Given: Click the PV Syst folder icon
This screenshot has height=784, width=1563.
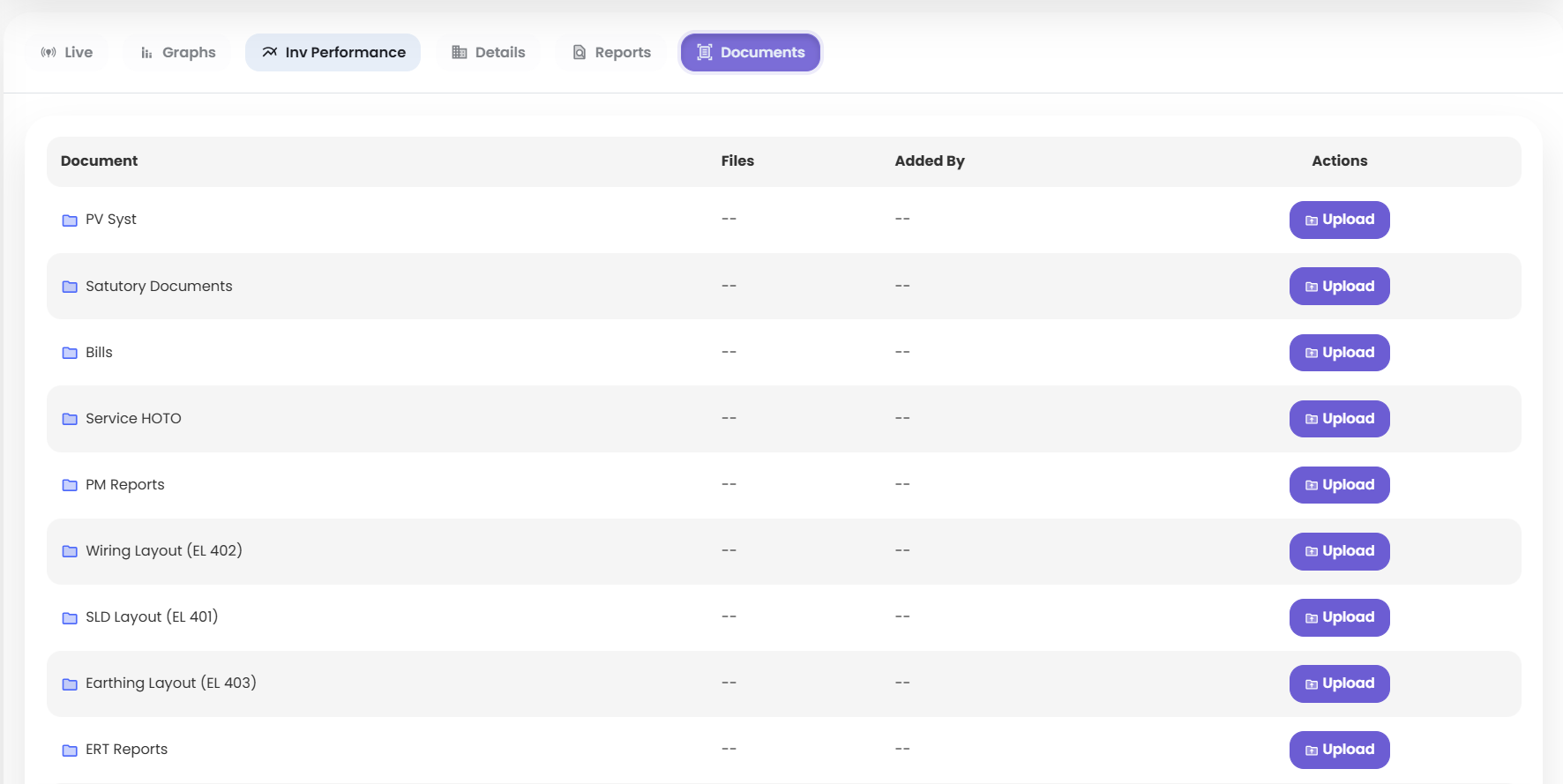Looking at the screenshot, I should coord(70,220).
